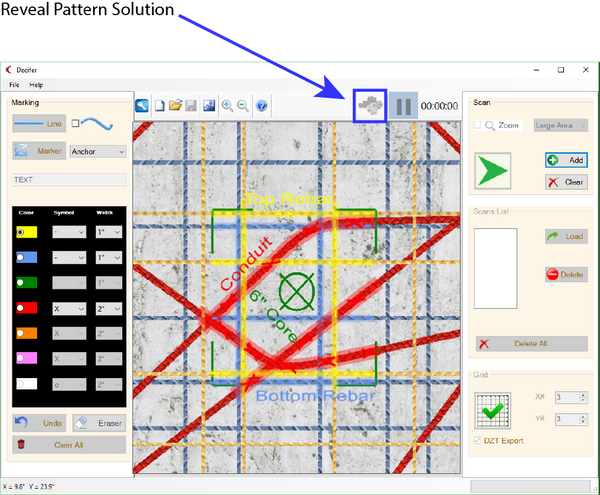Click the 00:00:00 timer display

[x=439, y=106]
